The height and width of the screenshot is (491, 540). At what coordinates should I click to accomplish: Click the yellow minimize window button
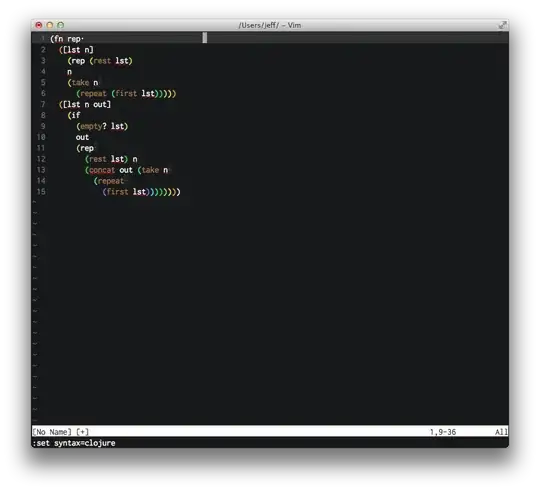pyautogui.click(x=50, y=25)
